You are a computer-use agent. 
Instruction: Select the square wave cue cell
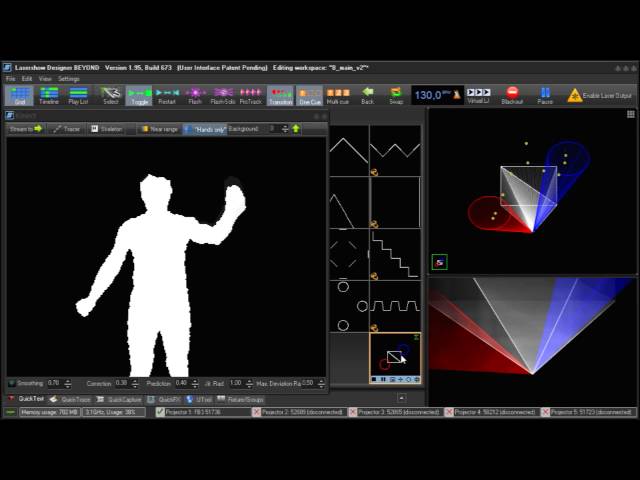pos(395,306)
